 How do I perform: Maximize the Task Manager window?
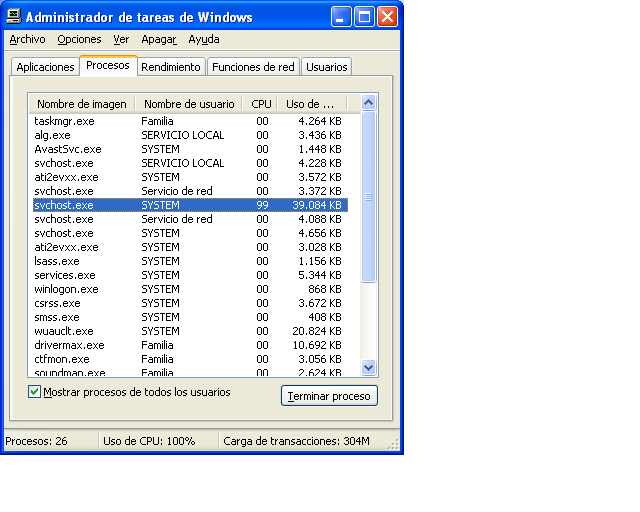(364, 17)
